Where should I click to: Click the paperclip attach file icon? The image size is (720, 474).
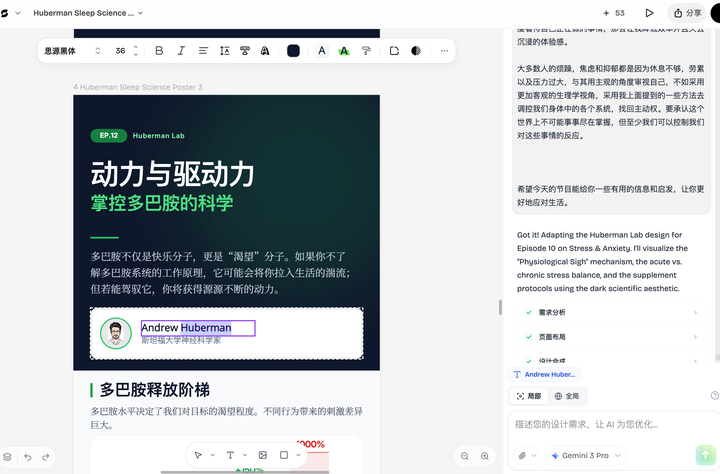point(522,456)
